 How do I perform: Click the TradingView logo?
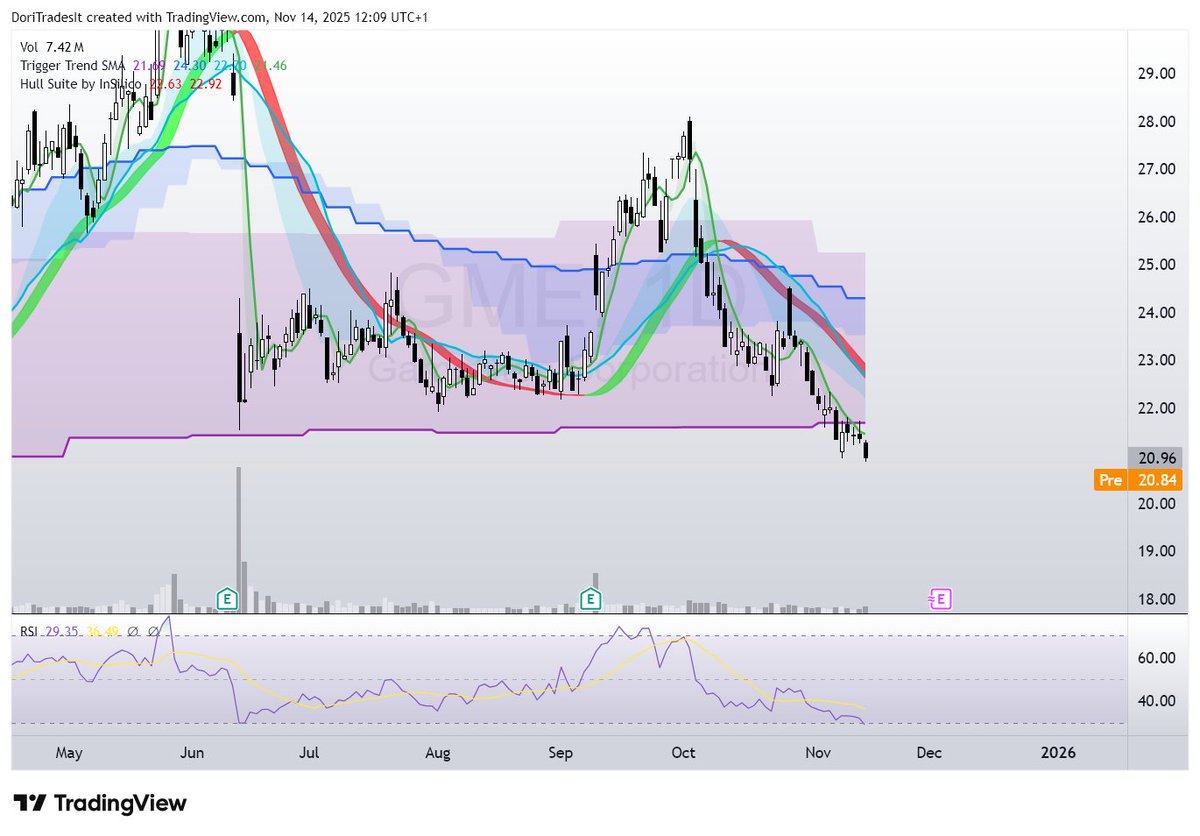[x=100, y=802]
